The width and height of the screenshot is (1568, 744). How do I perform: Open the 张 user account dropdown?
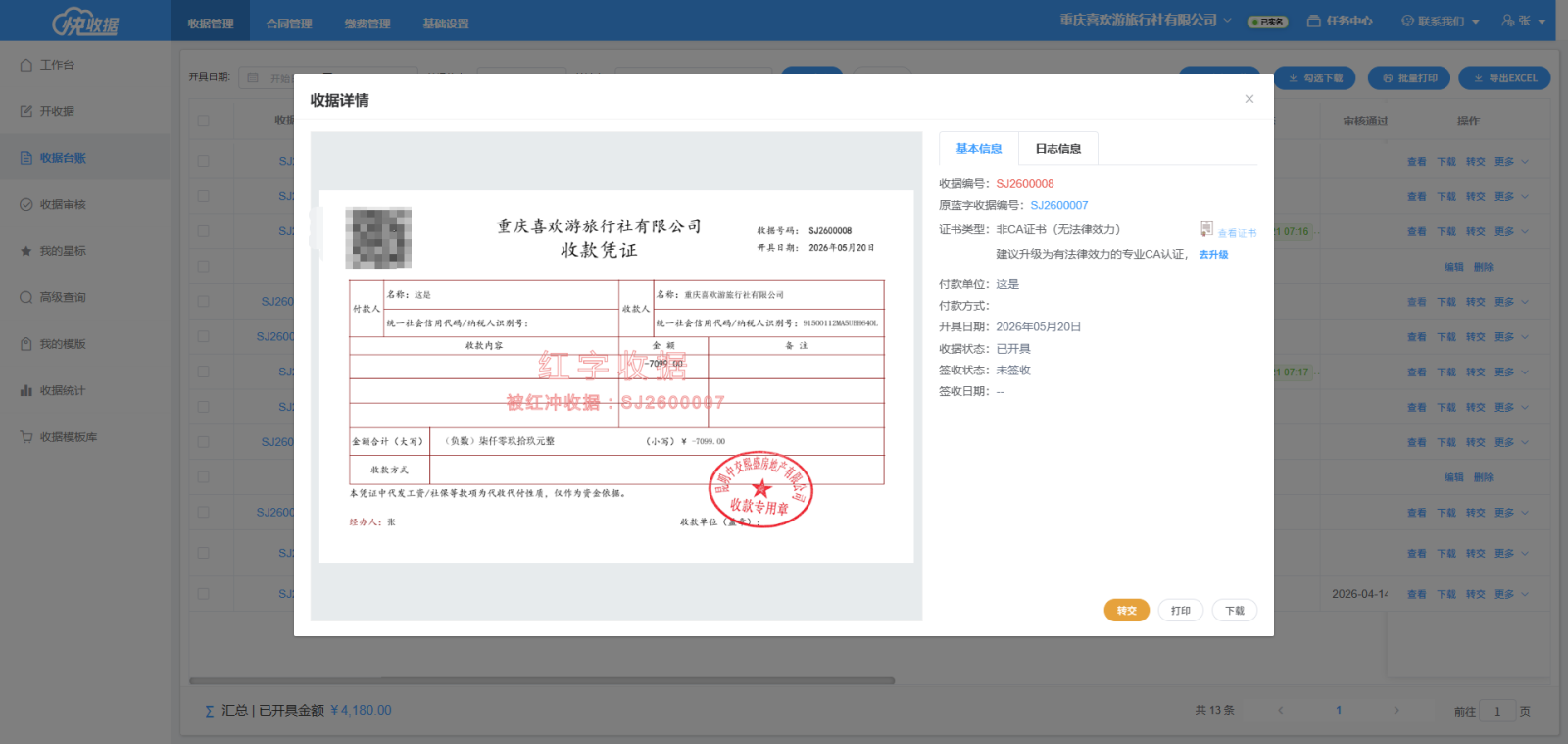(x=1524, y=21)
